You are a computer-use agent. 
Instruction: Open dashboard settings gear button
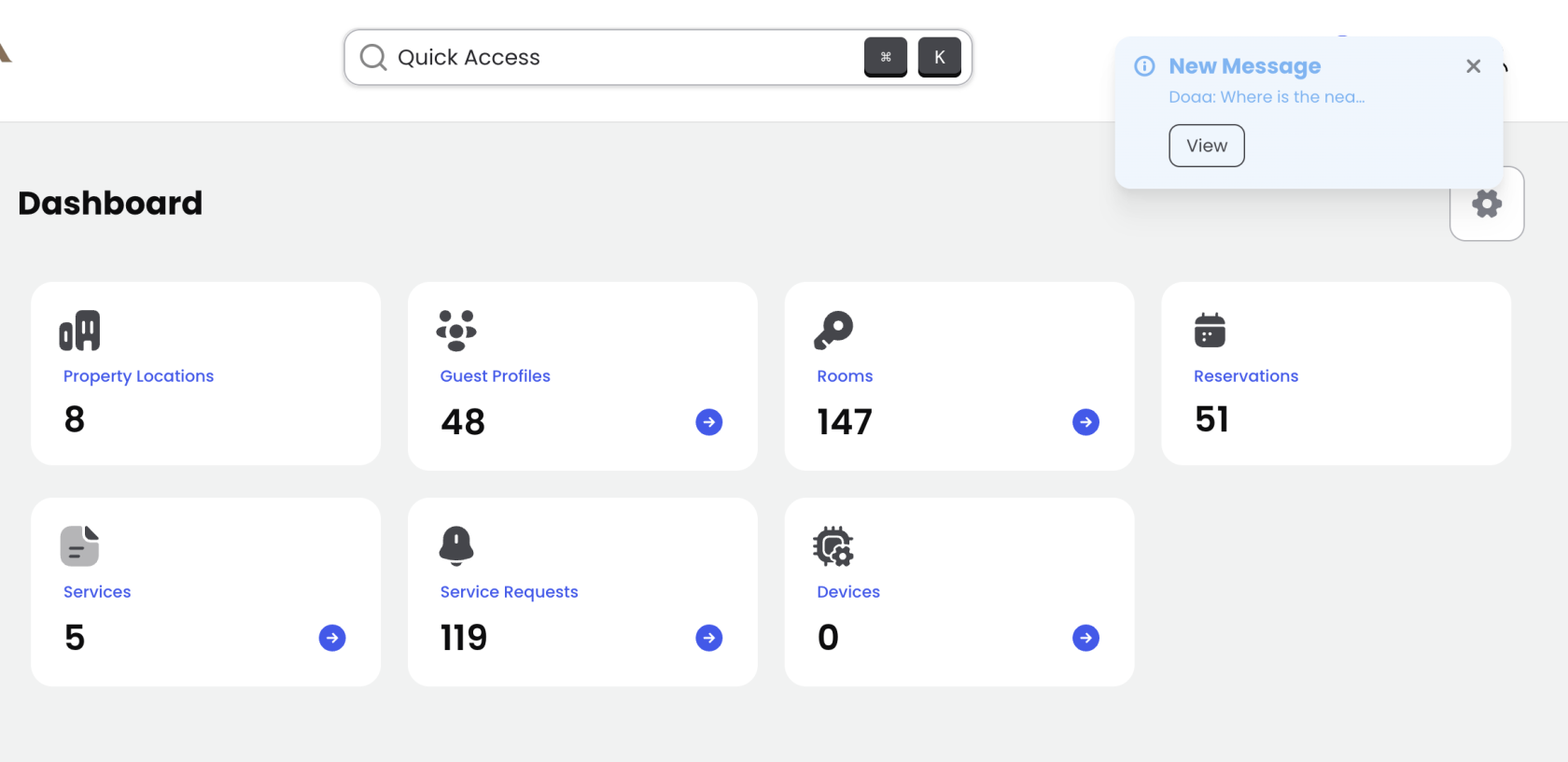[x=1486, y=205]
